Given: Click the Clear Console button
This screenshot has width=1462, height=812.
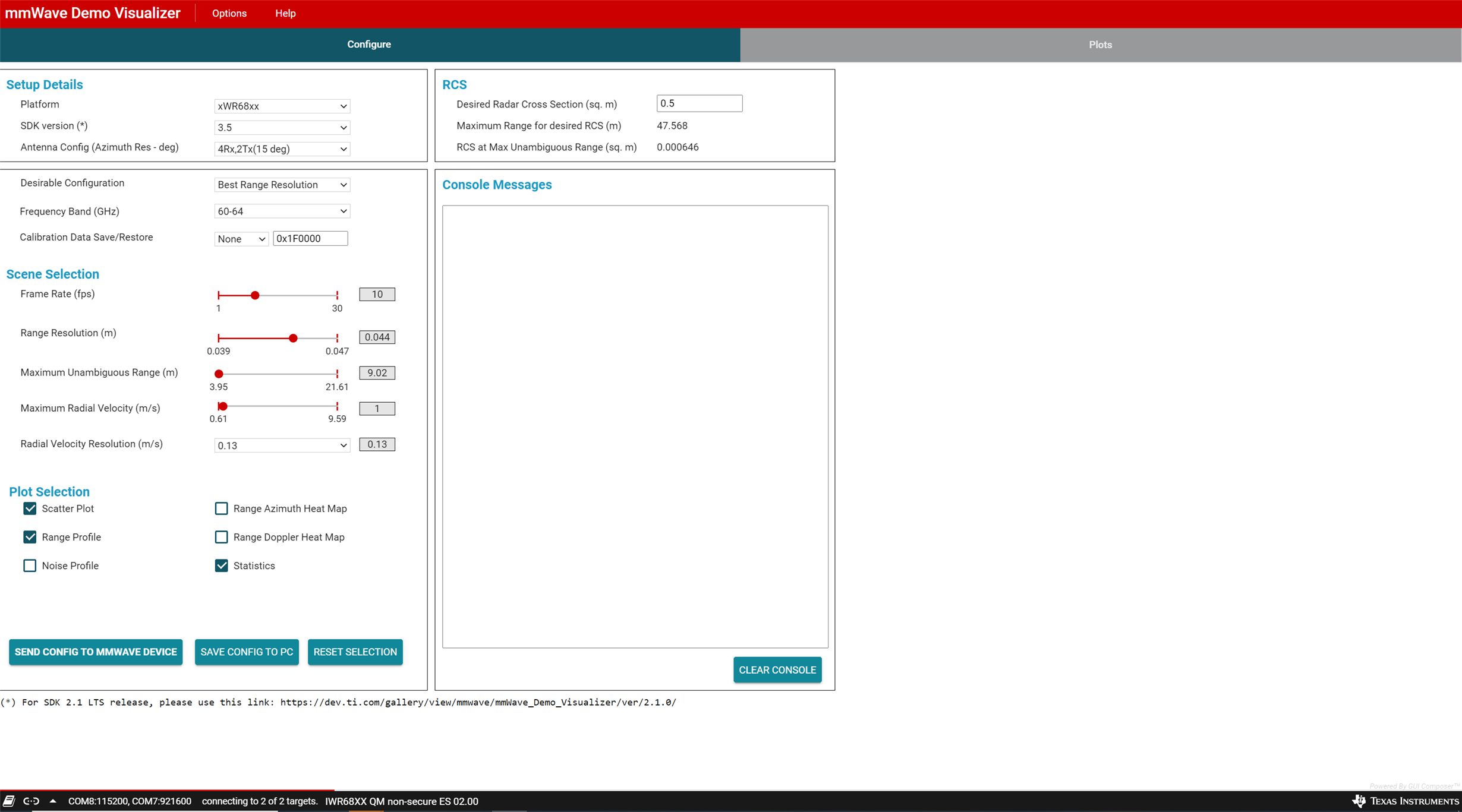Looking at the screenshot, I should pyautogui.click(x=777, y=670).
